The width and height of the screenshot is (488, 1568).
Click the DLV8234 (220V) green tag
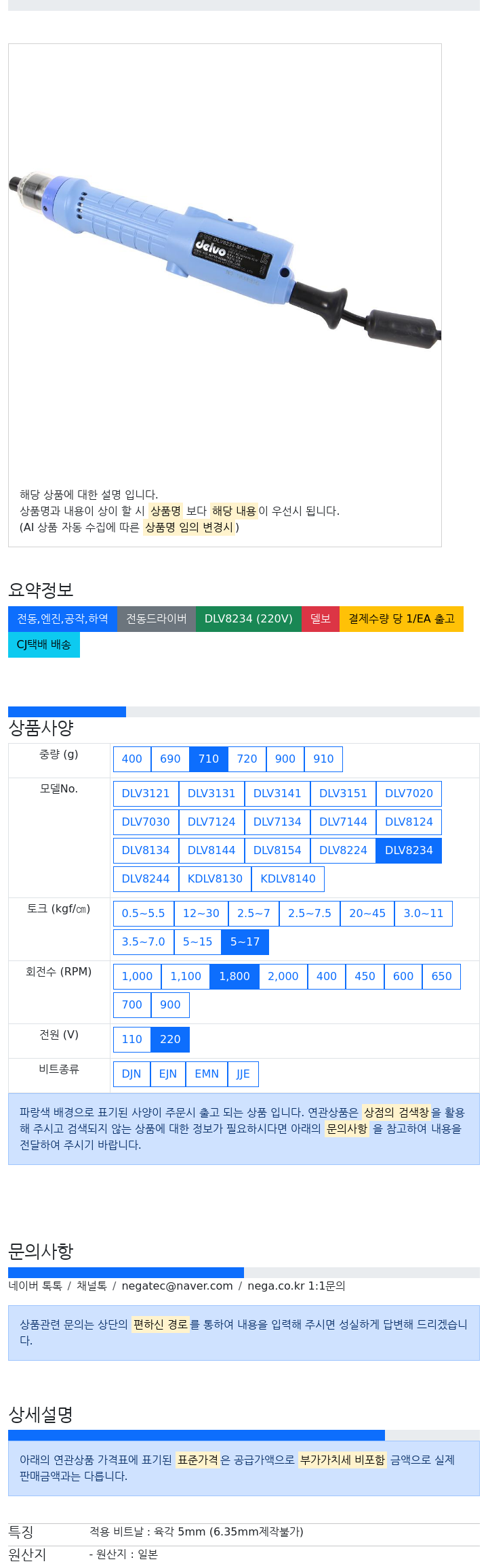tap(249, 619)
